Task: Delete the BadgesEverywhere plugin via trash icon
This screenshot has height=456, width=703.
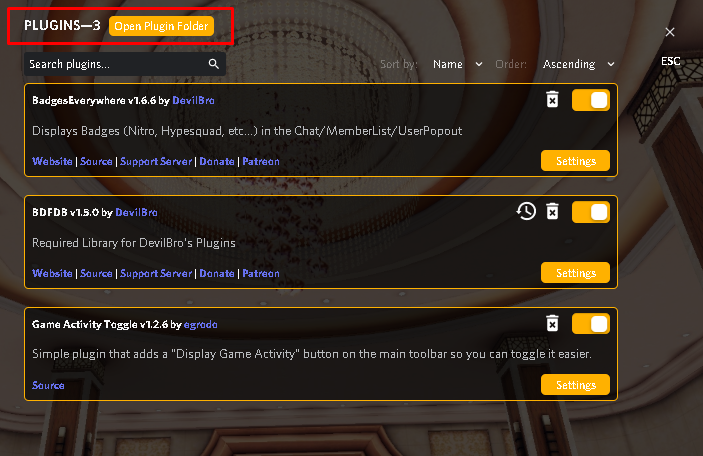Action: click(x=552, y=100)
